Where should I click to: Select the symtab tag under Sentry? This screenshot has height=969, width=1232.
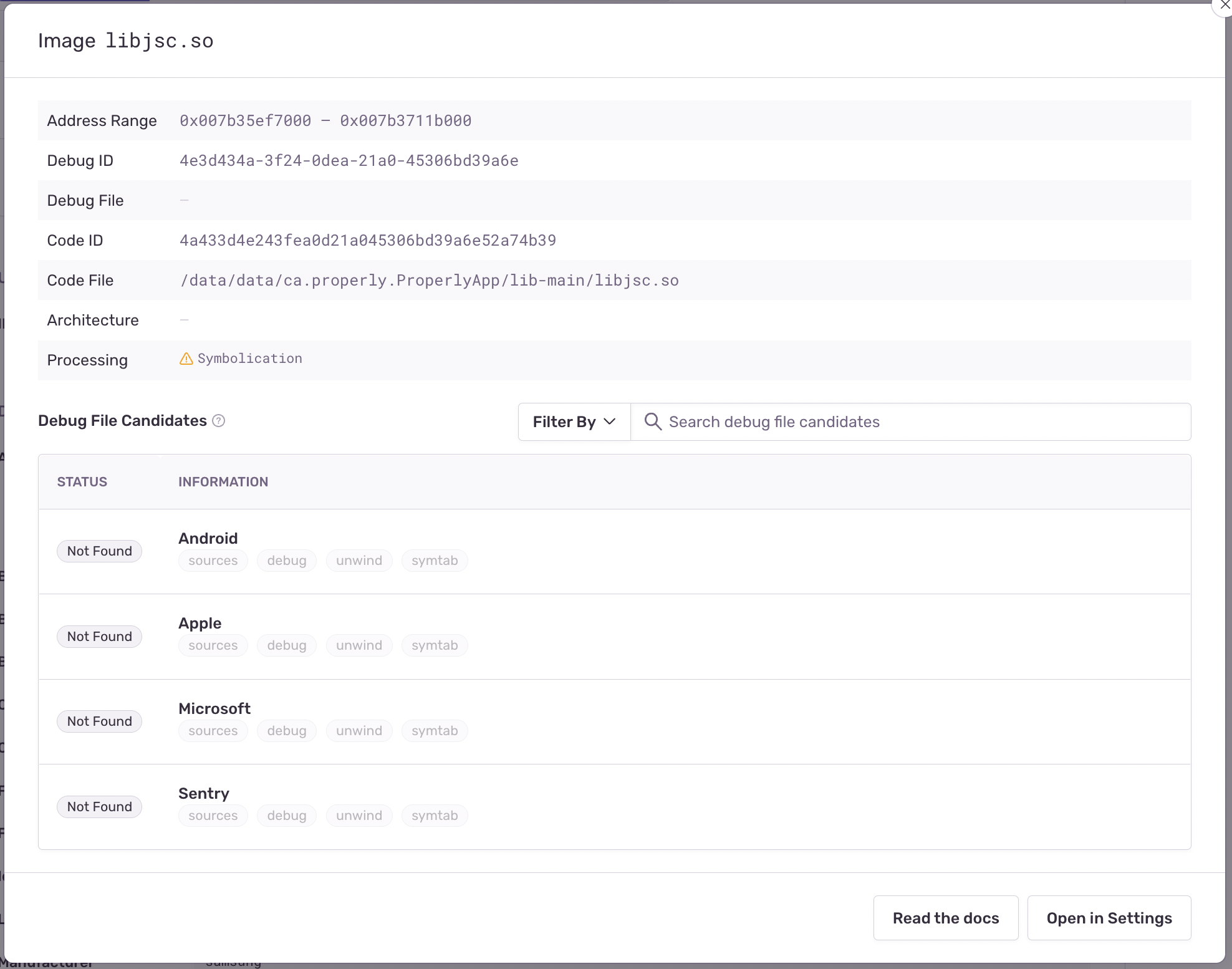point(434,815)
